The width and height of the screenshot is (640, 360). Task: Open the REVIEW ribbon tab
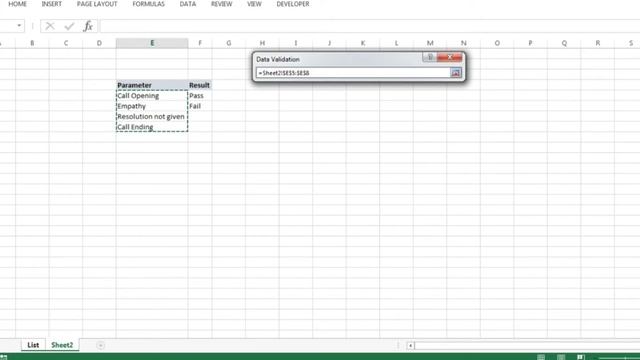click(x=222, y=4)
